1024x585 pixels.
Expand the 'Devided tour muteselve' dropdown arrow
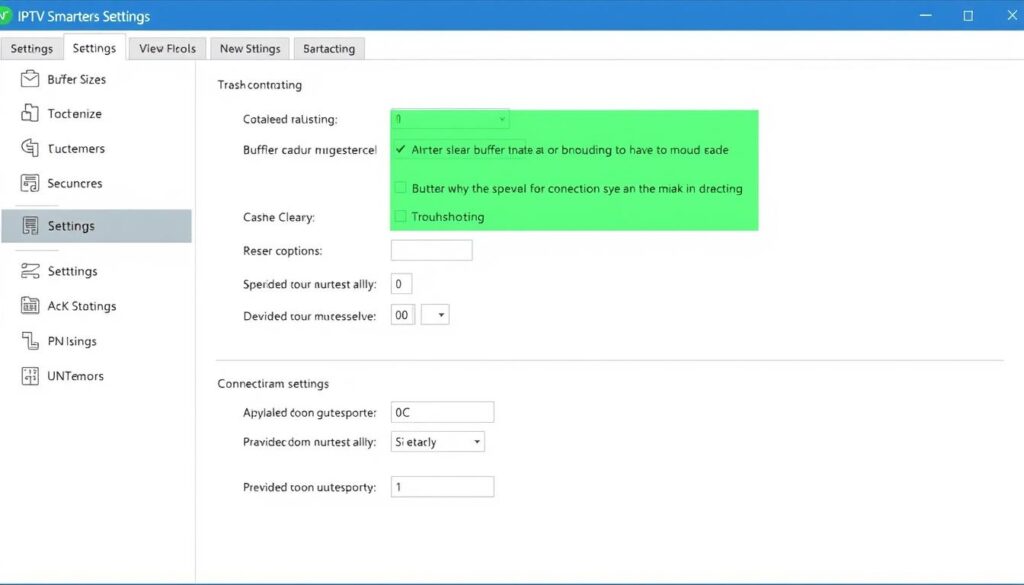click(x=434, y=314)
